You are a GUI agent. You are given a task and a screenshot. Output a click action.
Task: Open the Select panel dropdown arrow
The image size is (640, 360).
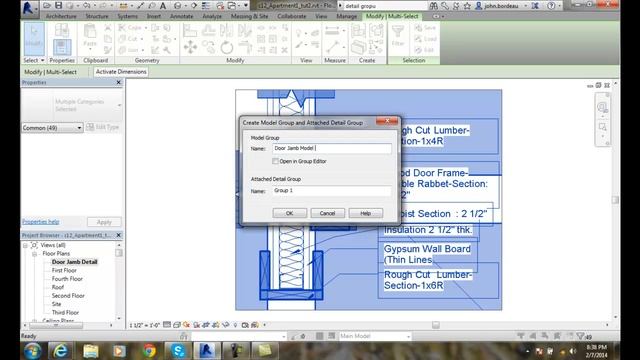tap(42, 60)
